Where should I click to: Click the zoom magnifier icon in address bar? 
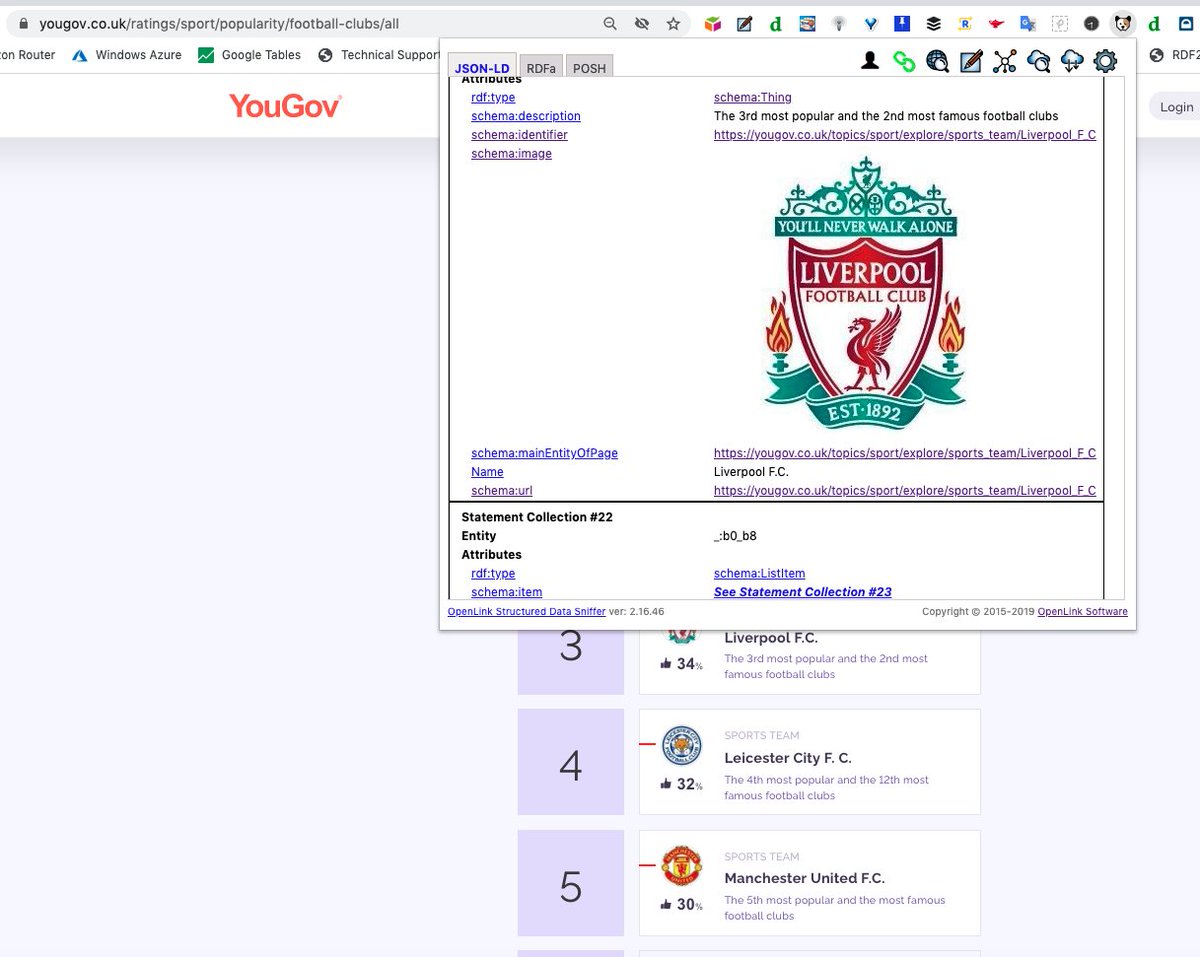tap(610, 23)
